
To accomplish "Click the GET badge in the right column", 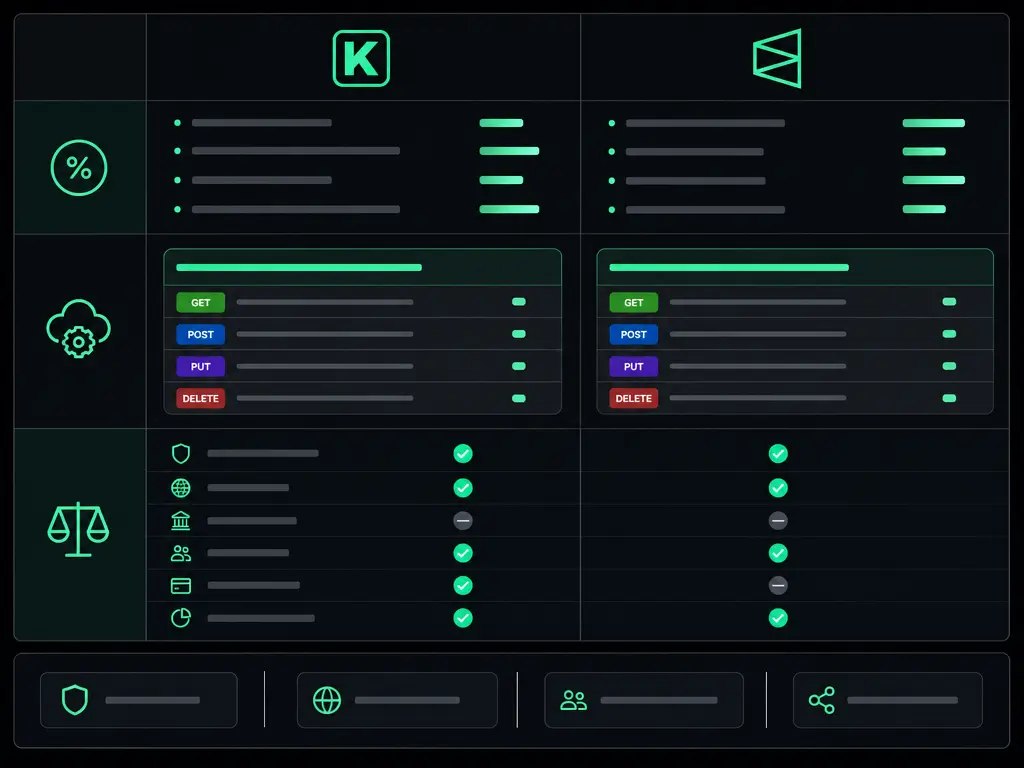I will [x=633, y=302].
